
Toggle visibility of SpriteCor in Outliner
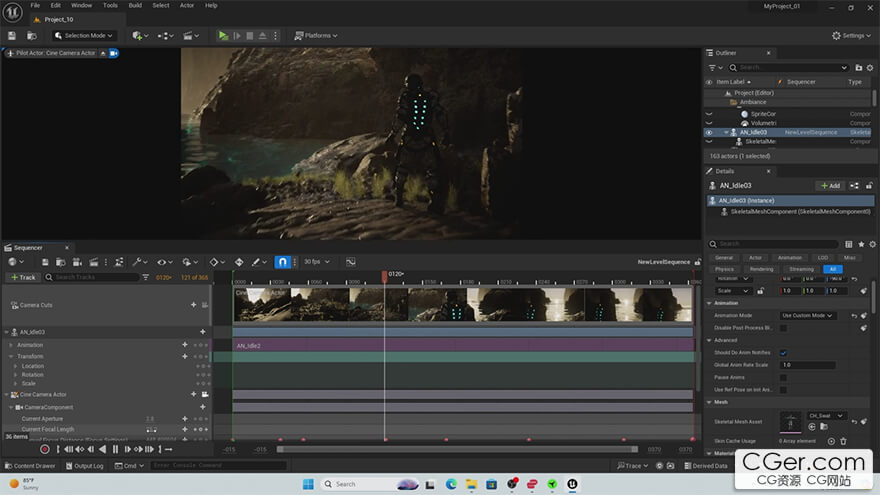point(709,114)
